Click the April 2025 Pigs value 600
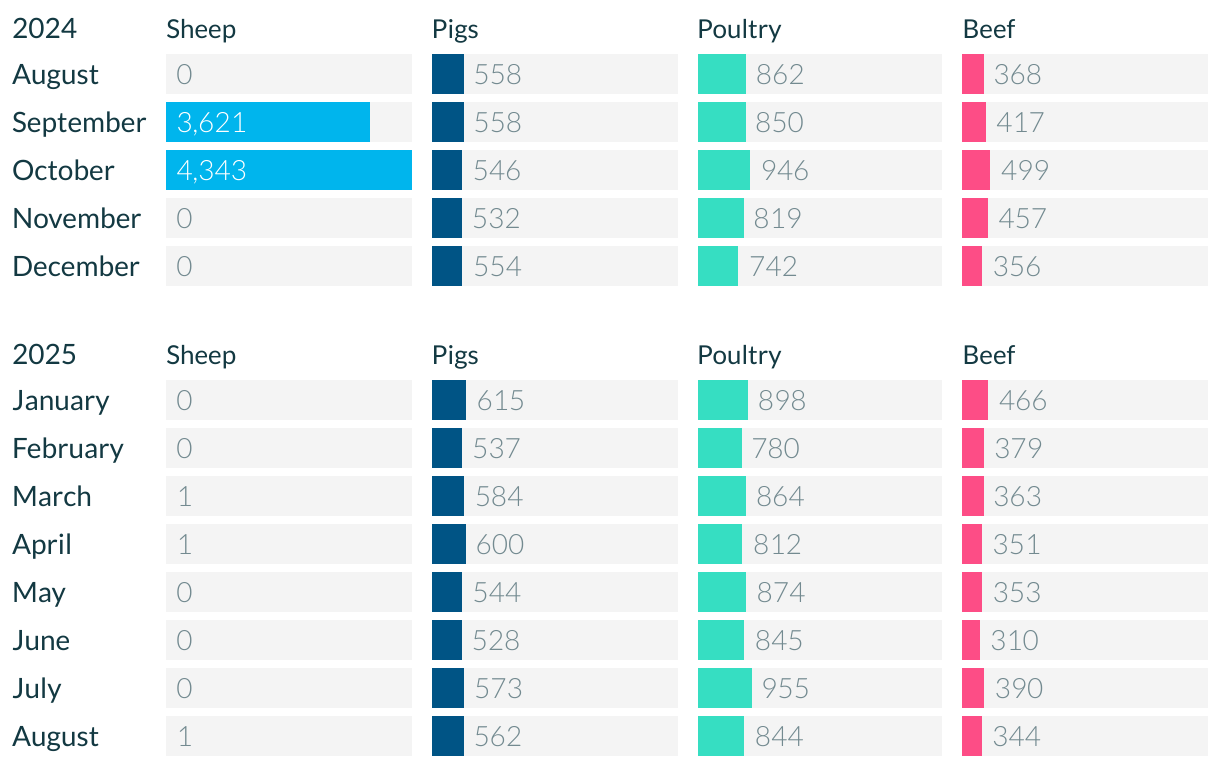This screenshot has width=1220, height=766. point(500,544)
